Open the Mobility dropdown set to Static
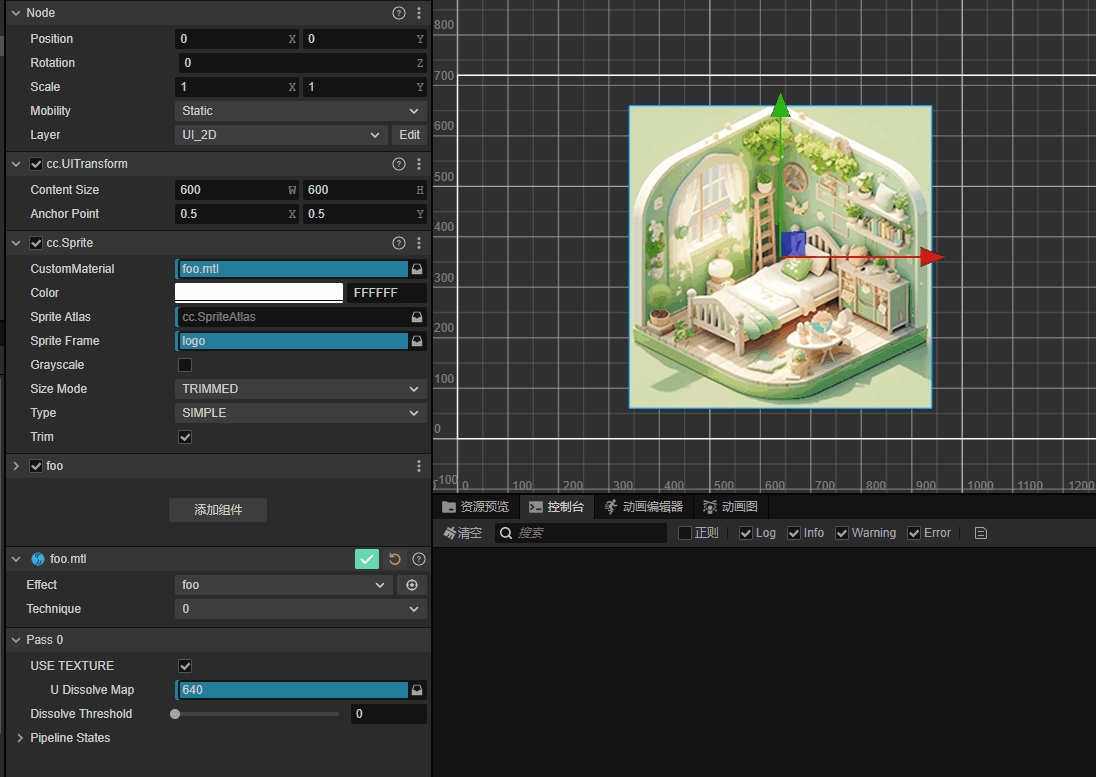Screen dimensions: 1096x777 [x=300, y=110]
